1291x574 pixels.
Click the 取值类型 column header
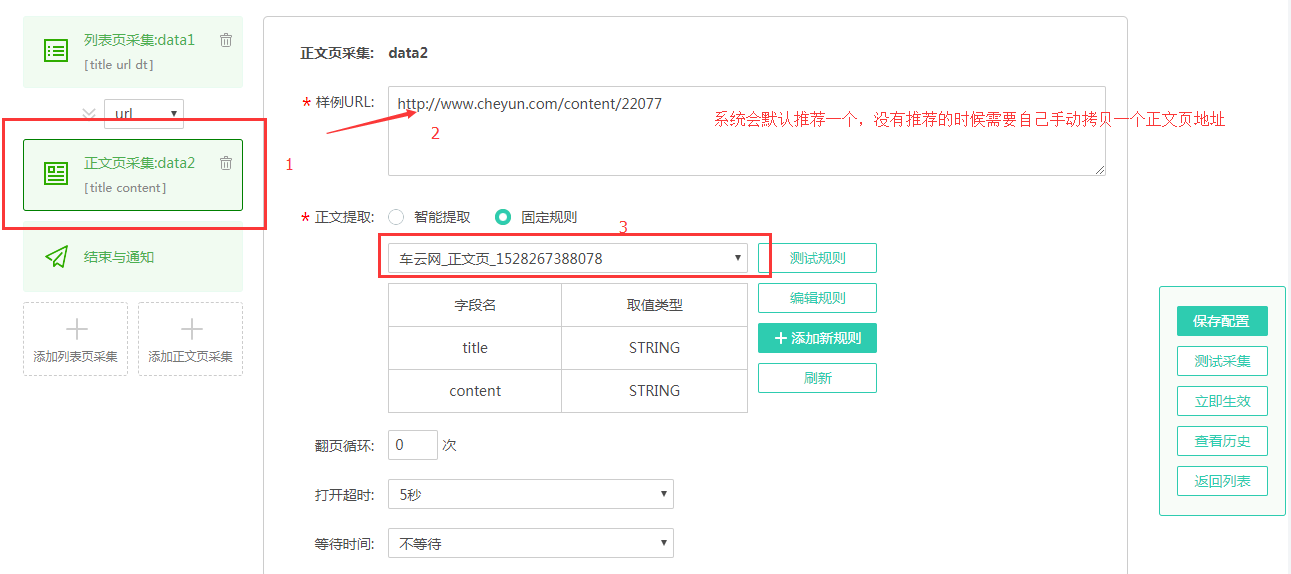coord(654,305)
